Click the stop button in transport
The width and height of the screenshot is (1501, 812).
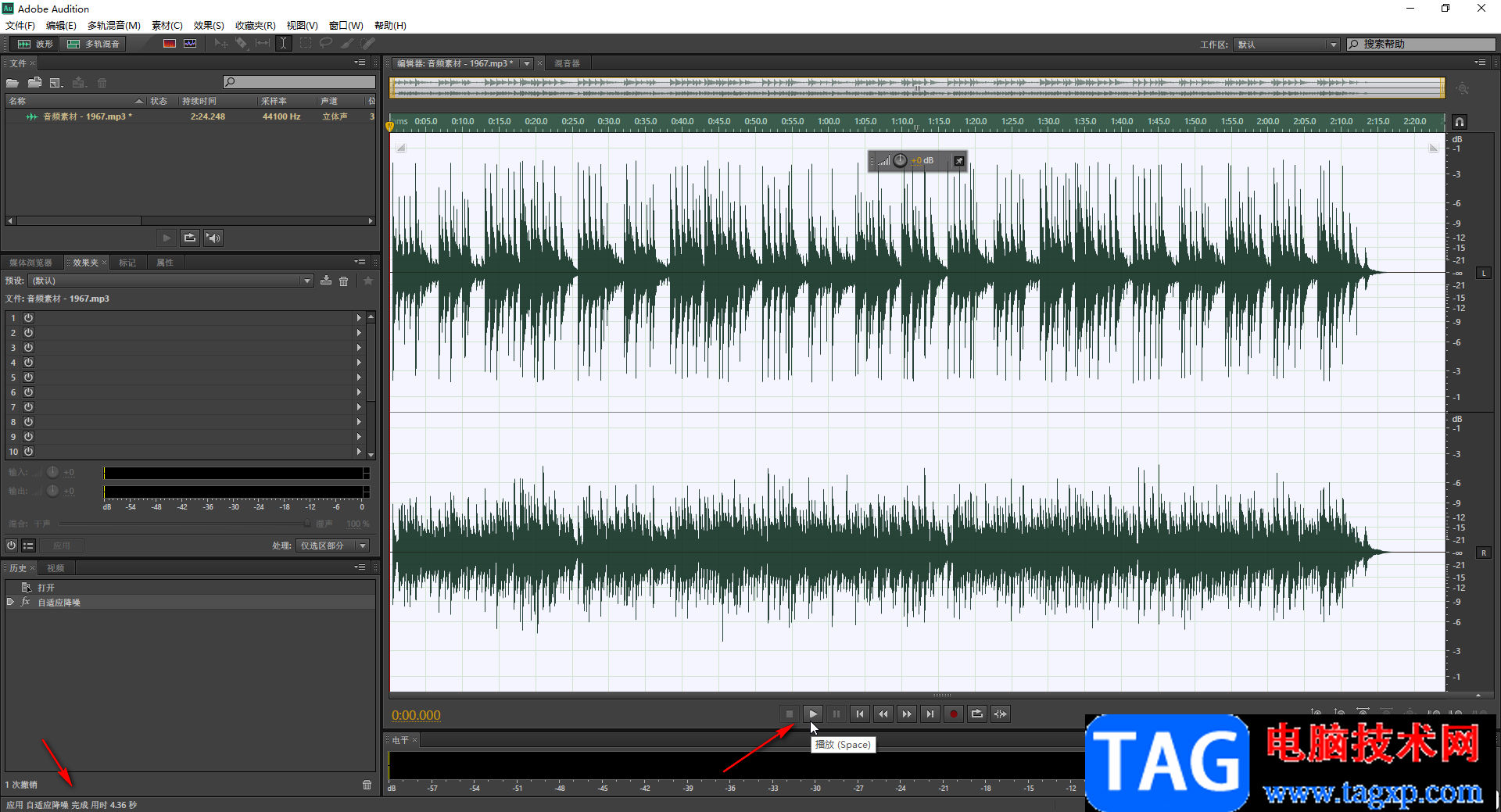(x=790, y=714)
